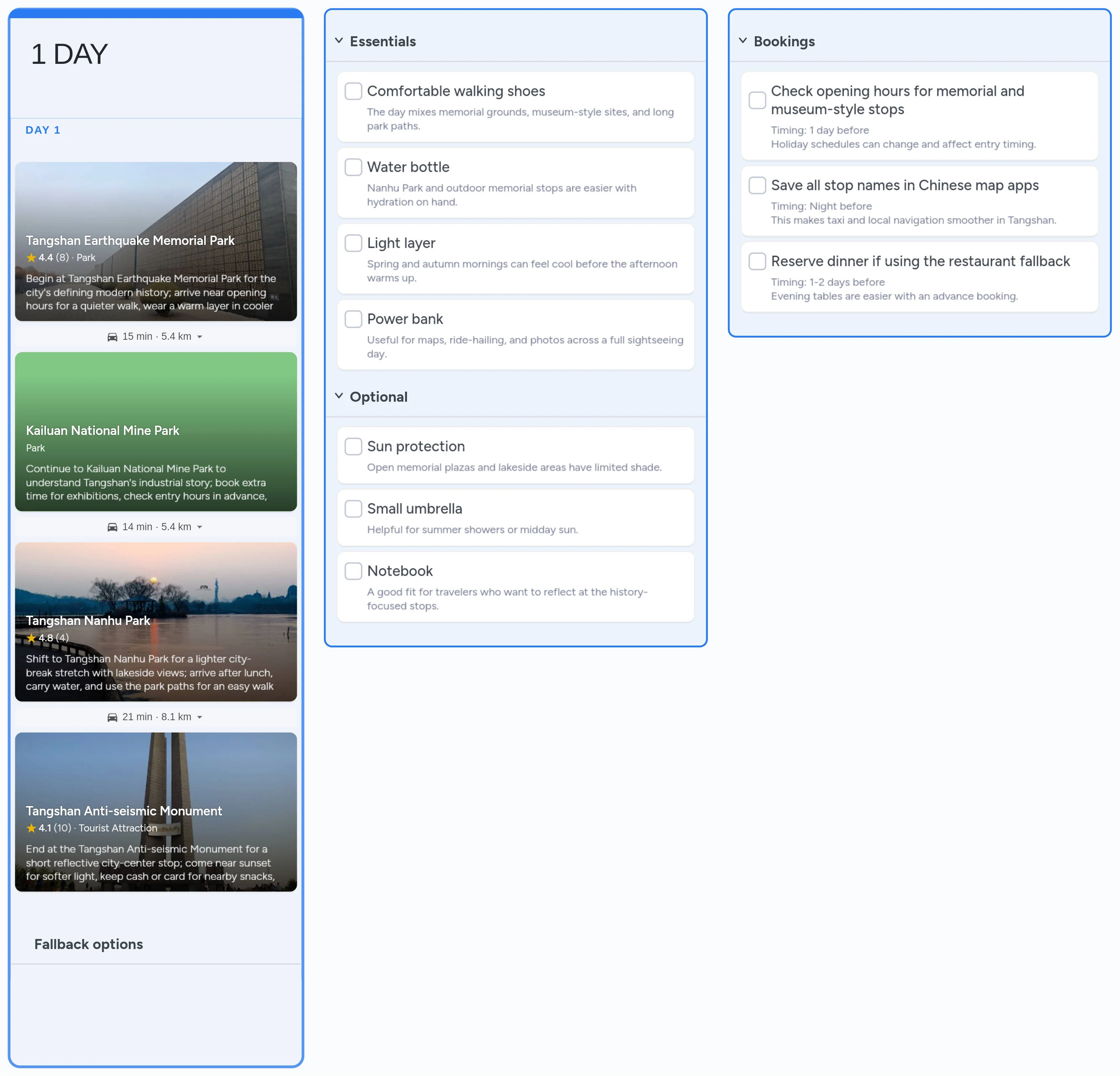The height and width of the screenshot is (1076, 1120).
Task: Collapse the Optional section chevron
Action: [339, 396]
